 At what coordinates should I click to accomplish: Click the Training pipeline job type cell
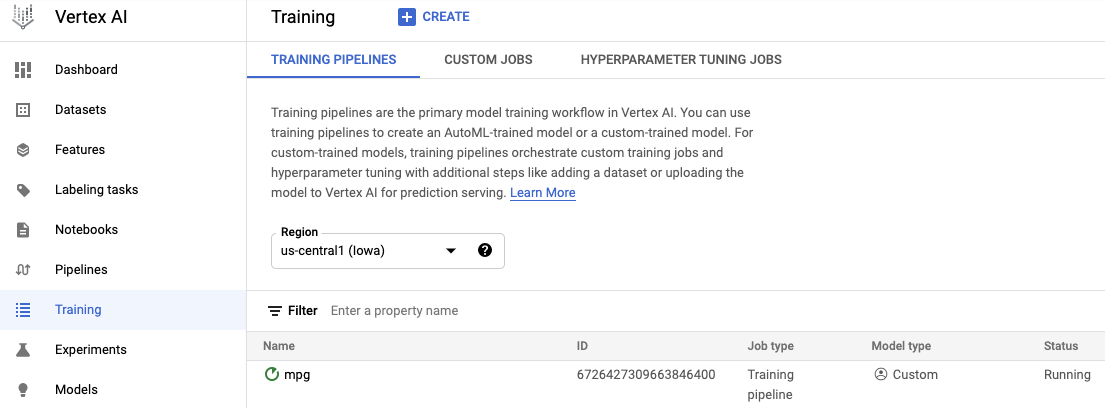(770, 385)
